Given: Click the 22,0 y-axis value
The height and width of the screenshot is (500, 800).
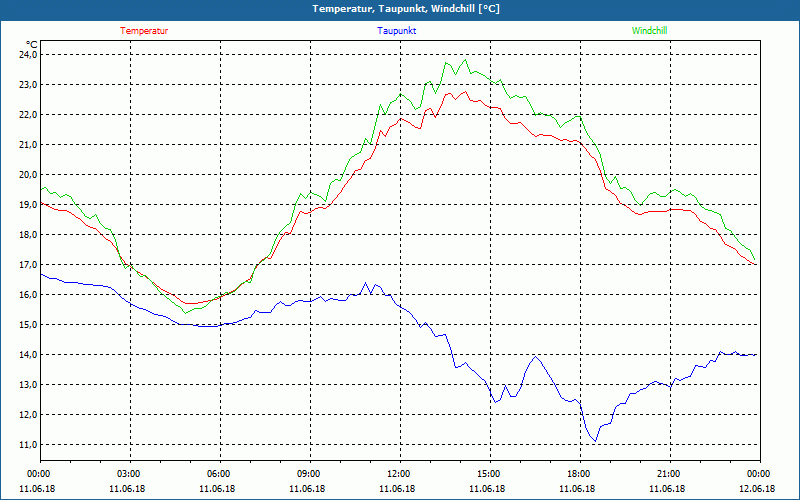Looking at the screenshot, I should 29,115.
